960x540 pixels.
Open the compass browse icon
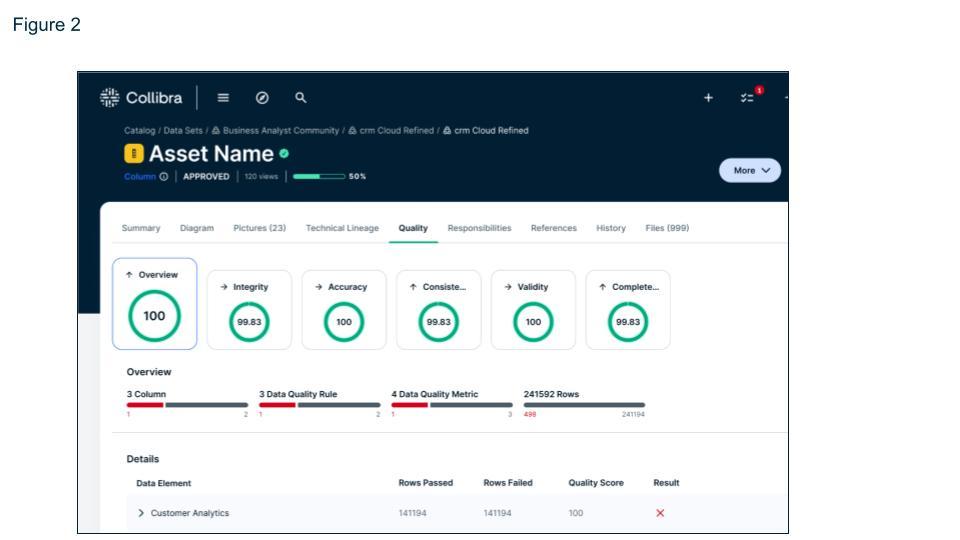click(262, 98)
